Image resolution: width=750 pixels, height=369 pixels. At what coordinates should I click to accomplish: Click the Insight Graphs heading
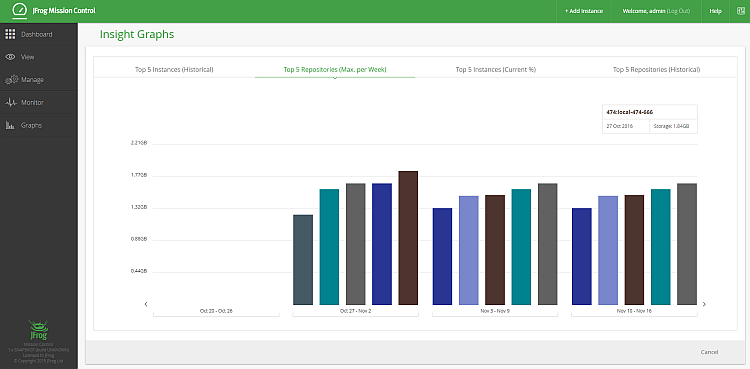point(137,34)
